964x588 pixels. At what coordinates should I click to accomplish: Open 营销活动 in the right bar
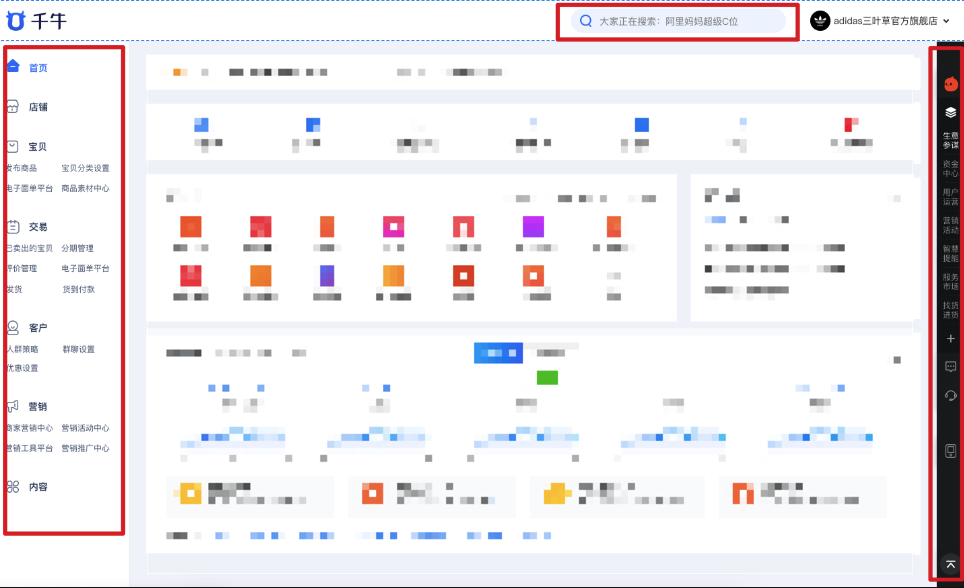(950, 225)
